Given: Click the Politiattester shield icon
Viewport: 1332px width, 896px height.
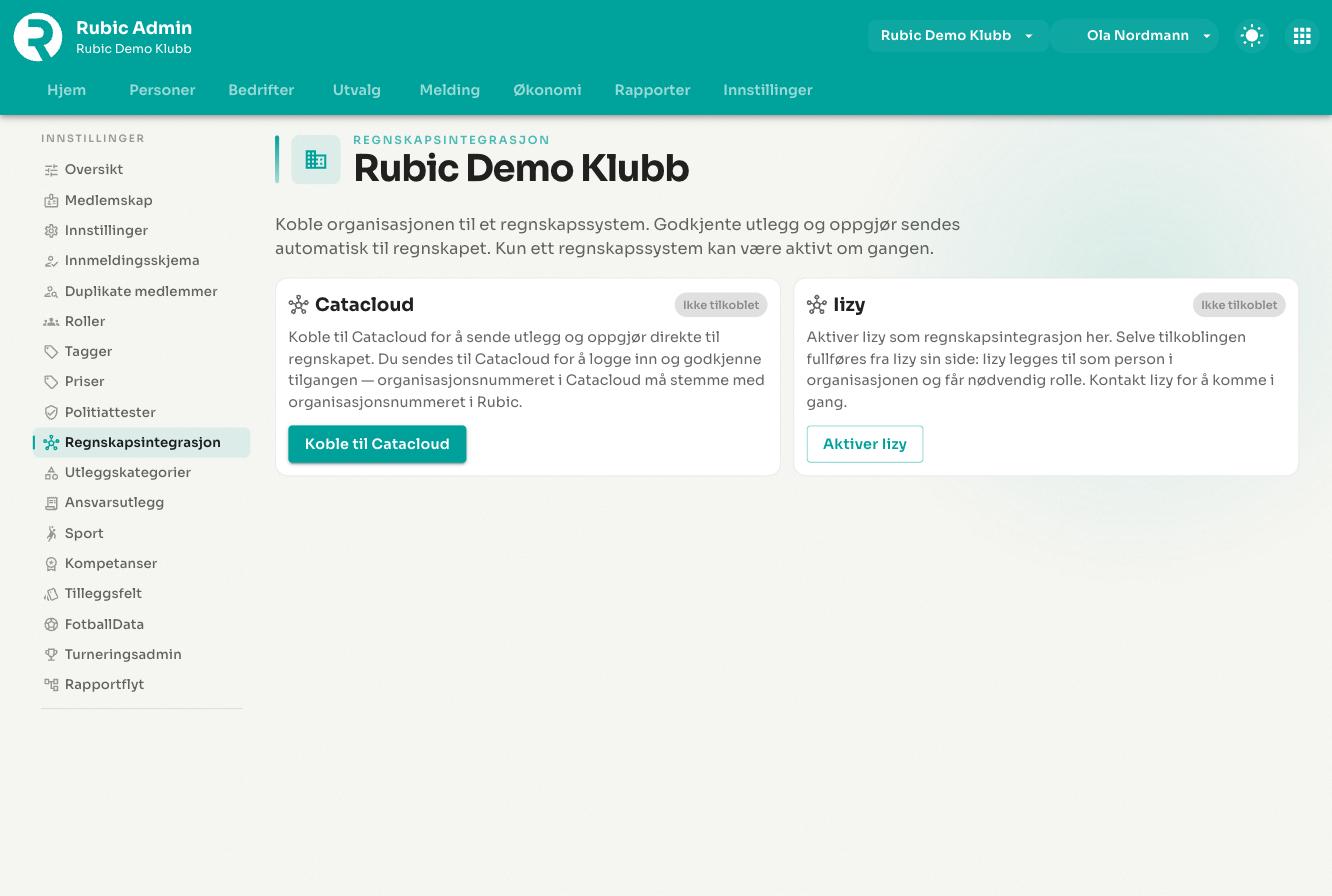Looking at the screenshot, I should click(x=51, y=412).
